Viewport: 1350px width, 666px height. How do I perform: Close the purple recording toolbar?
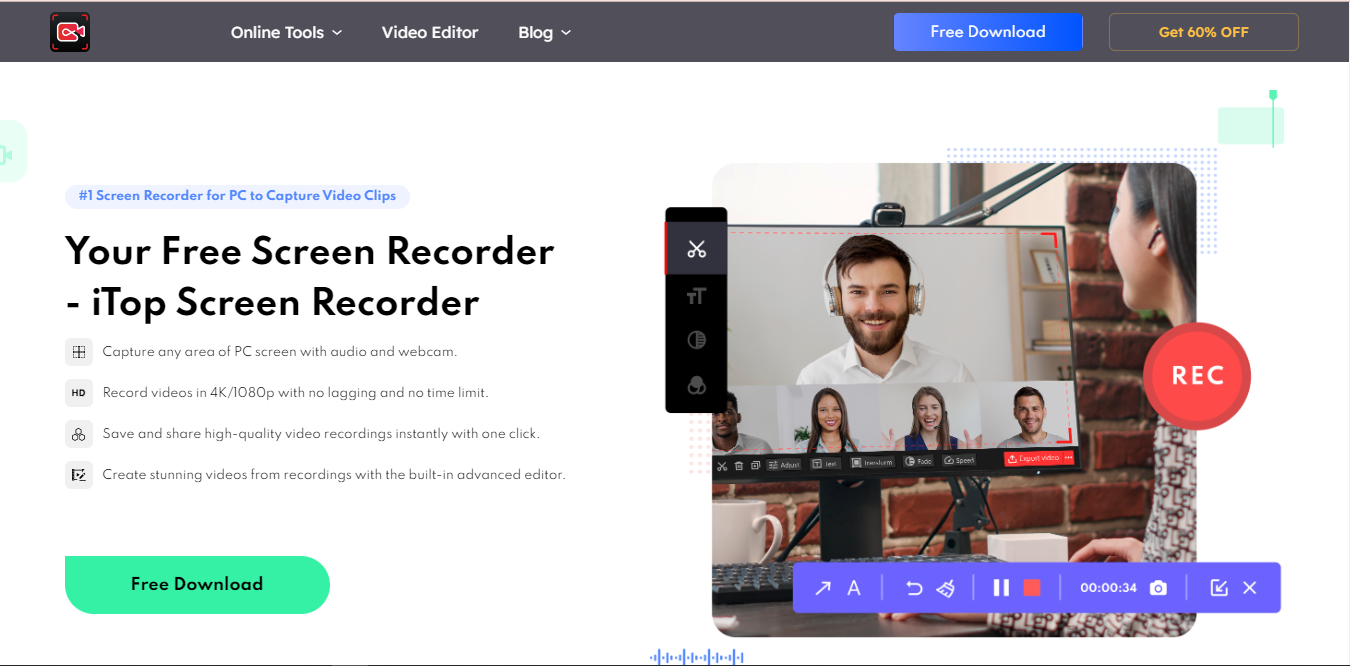tap(1250, 588)
